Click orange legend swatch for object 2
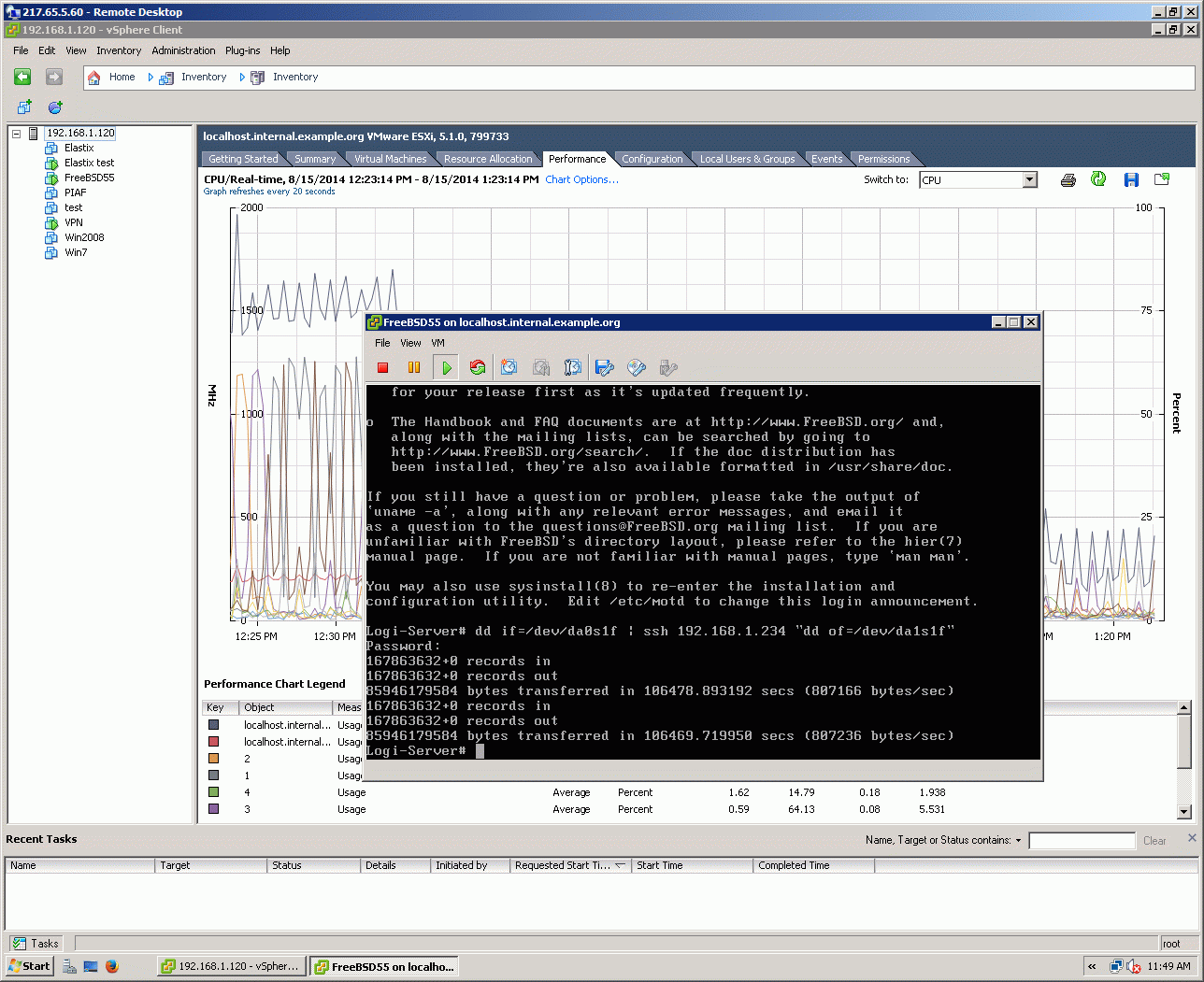Viewport: 1204px width, 982px height. pyautogui.click(x=213, y=758)
